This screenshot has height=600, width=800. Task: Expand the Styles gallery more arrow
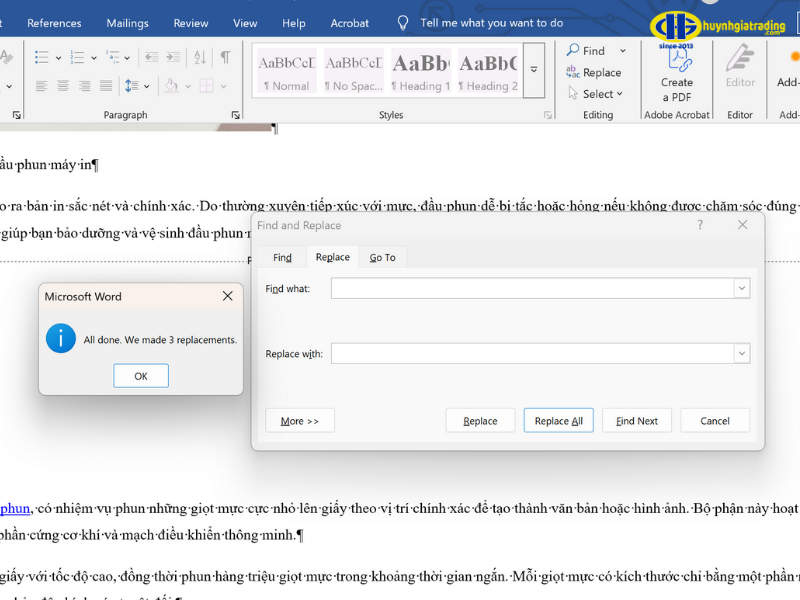point(534,69)
